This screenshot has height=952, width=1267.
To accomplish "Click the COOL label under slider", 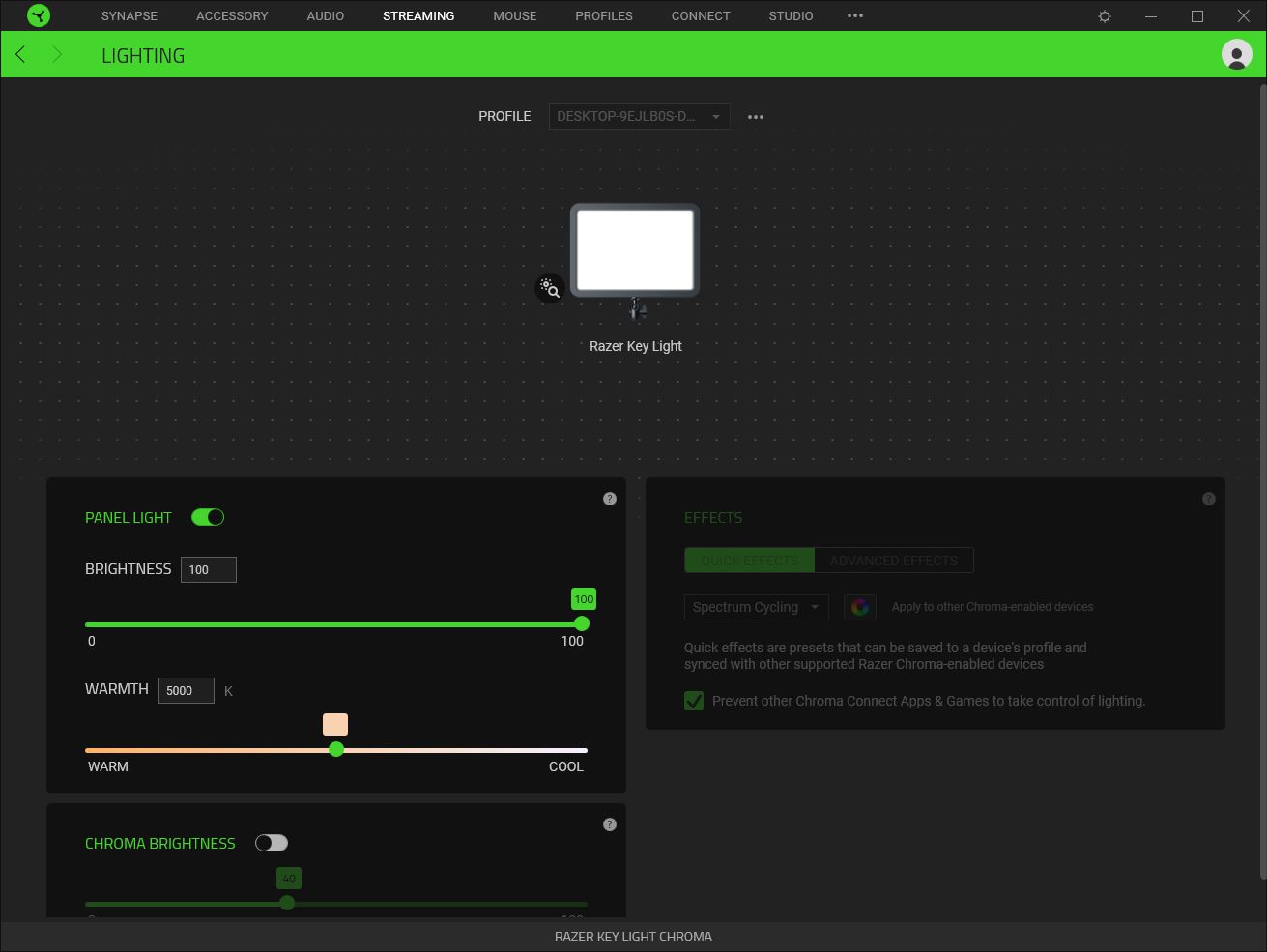I will (566, 766).
